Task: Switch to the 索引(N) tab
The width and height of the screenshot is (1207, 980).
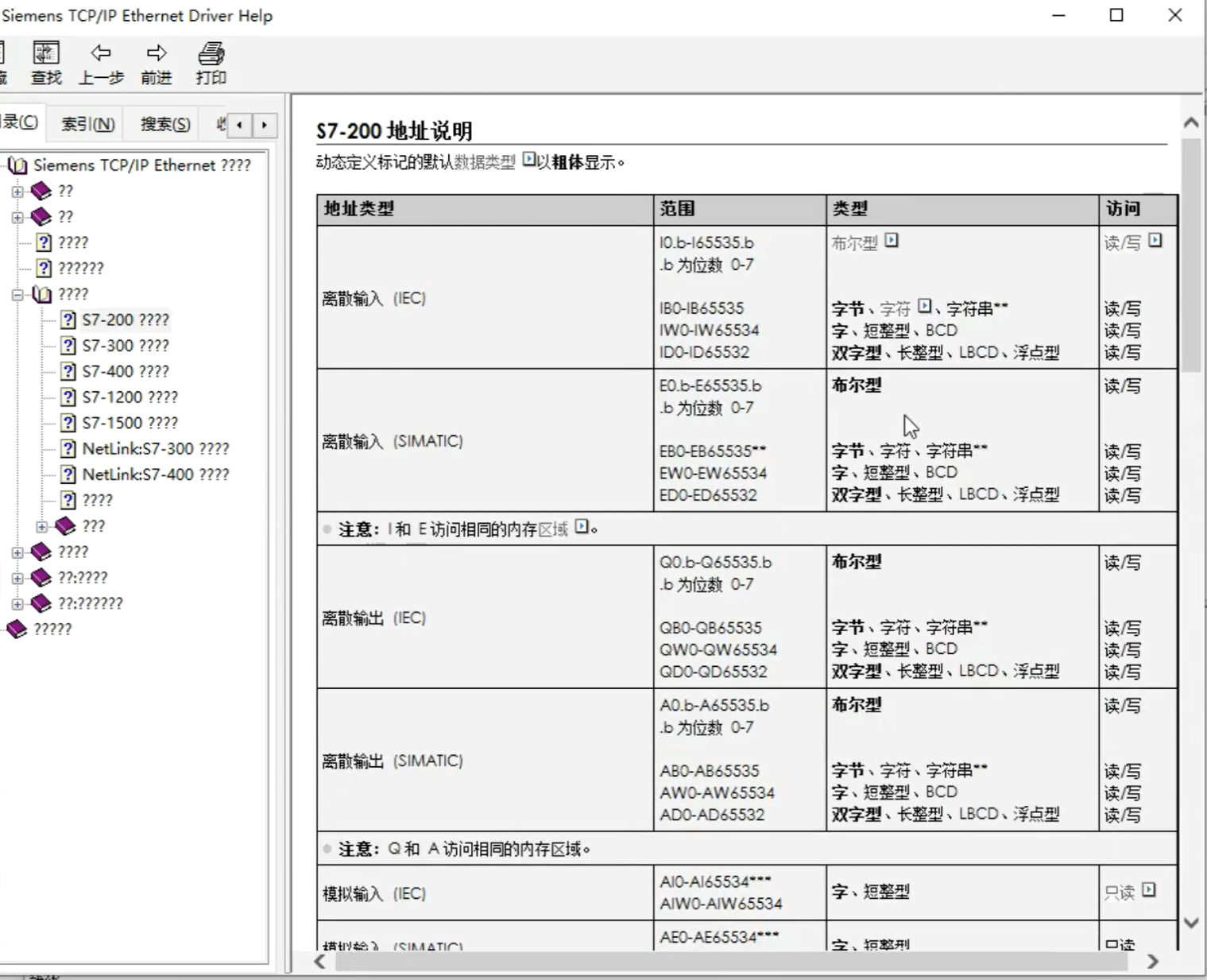Action: coord(87,125)
